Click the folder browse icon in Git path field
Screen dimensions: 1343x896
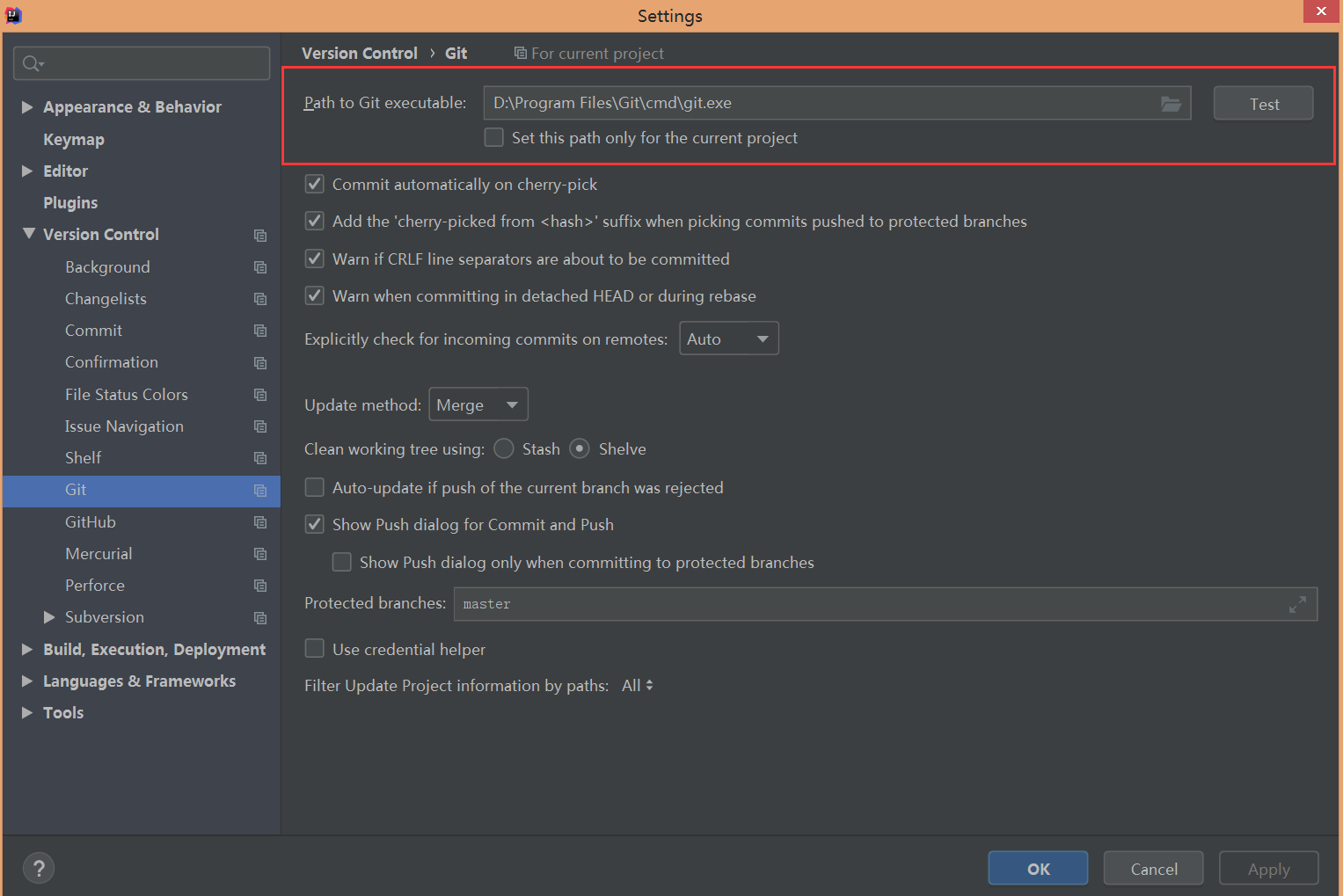point(1171,104)
